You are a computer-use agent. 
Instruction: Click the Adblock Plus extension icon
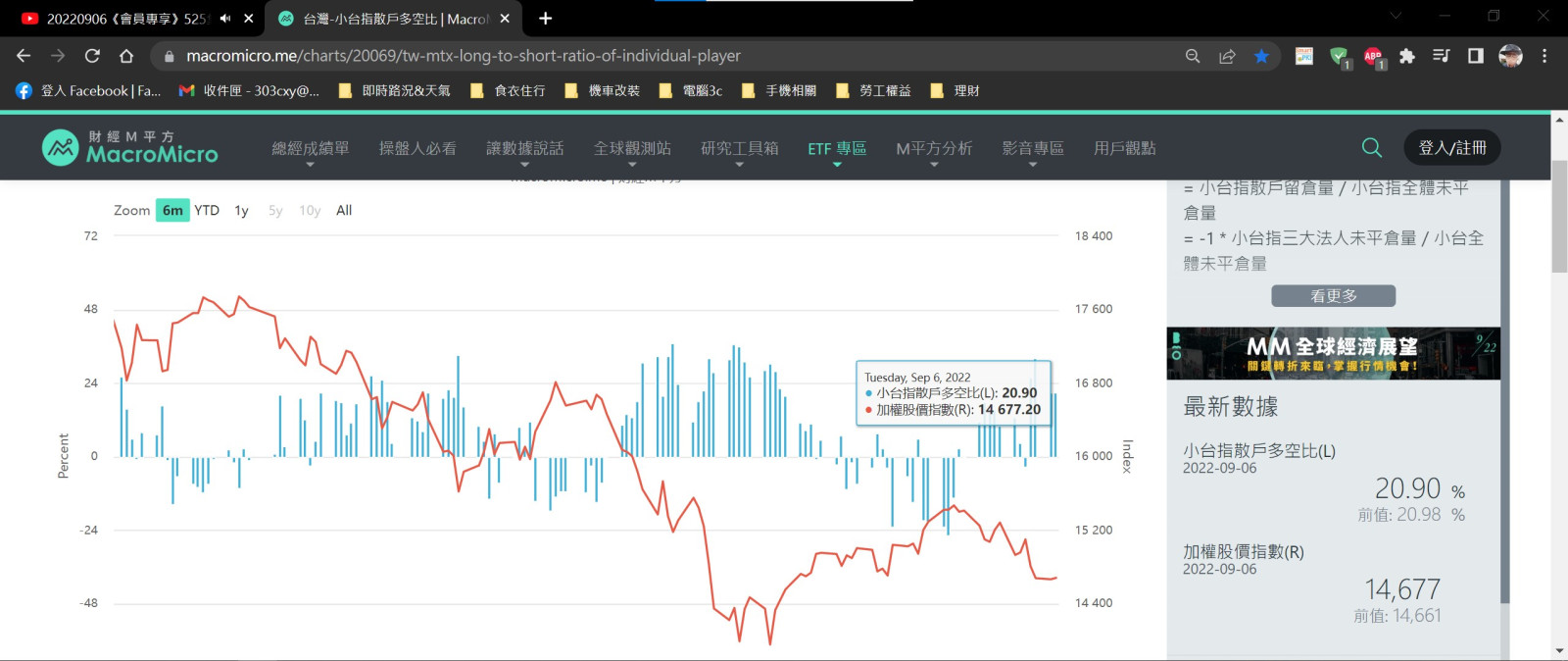[1373, 56]
